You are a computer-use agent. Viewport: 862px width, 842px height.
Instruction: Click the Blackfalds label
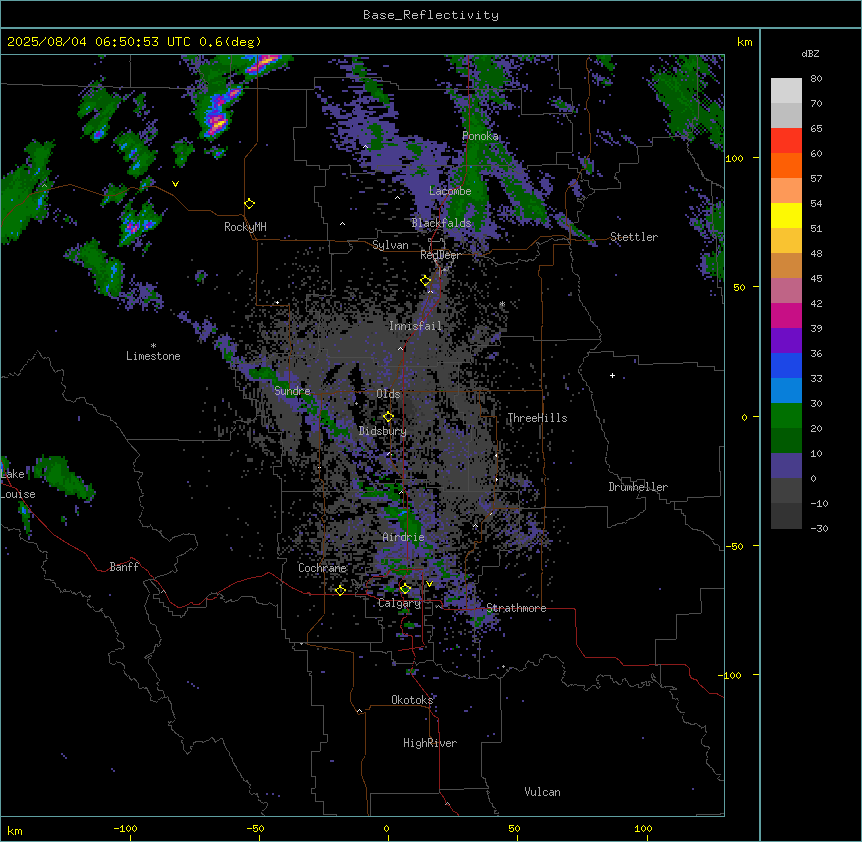pos(441,223)
